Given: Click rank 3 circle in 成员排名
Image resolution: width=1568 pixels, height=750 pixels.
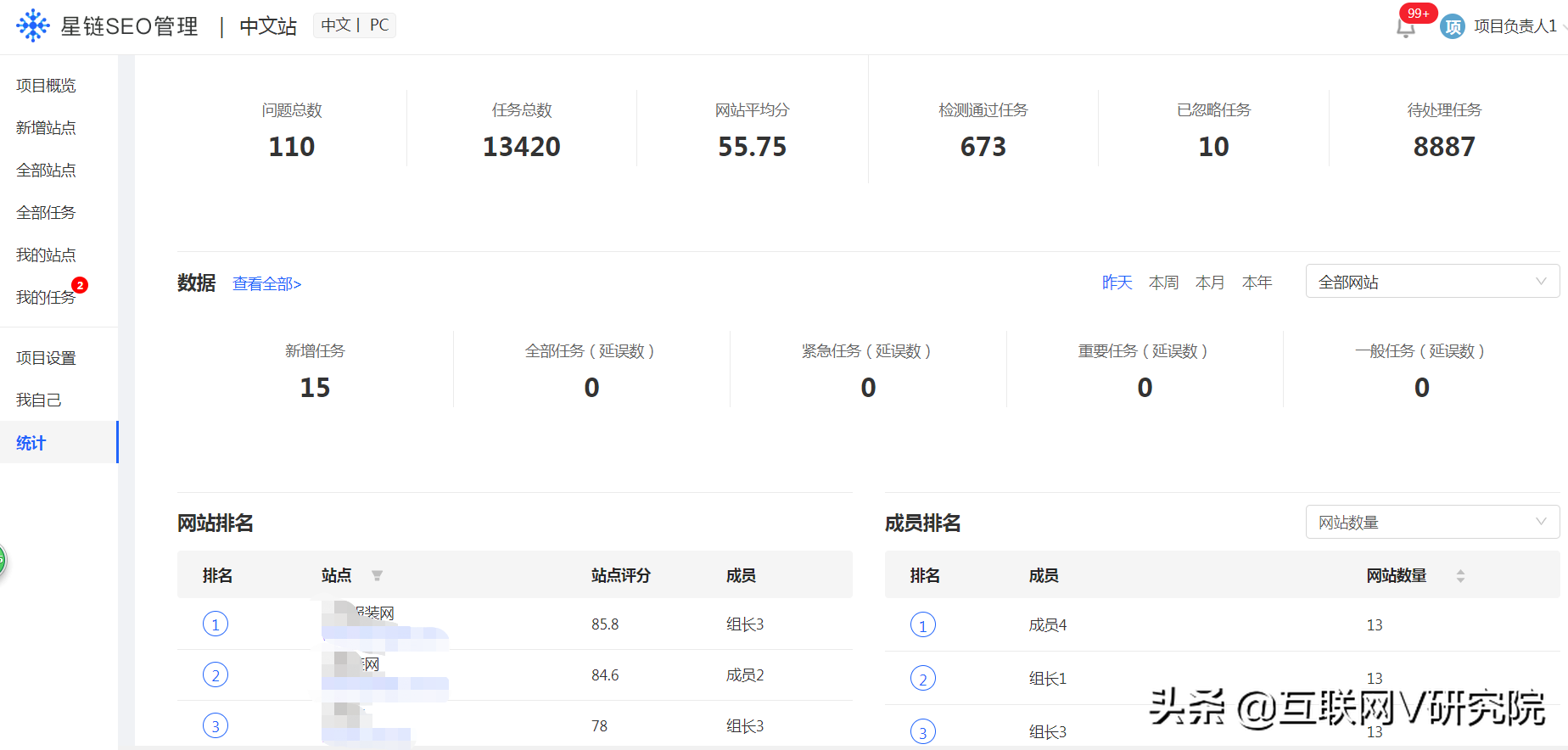Looking at the screenshot, I should click(x=923, y=732).
